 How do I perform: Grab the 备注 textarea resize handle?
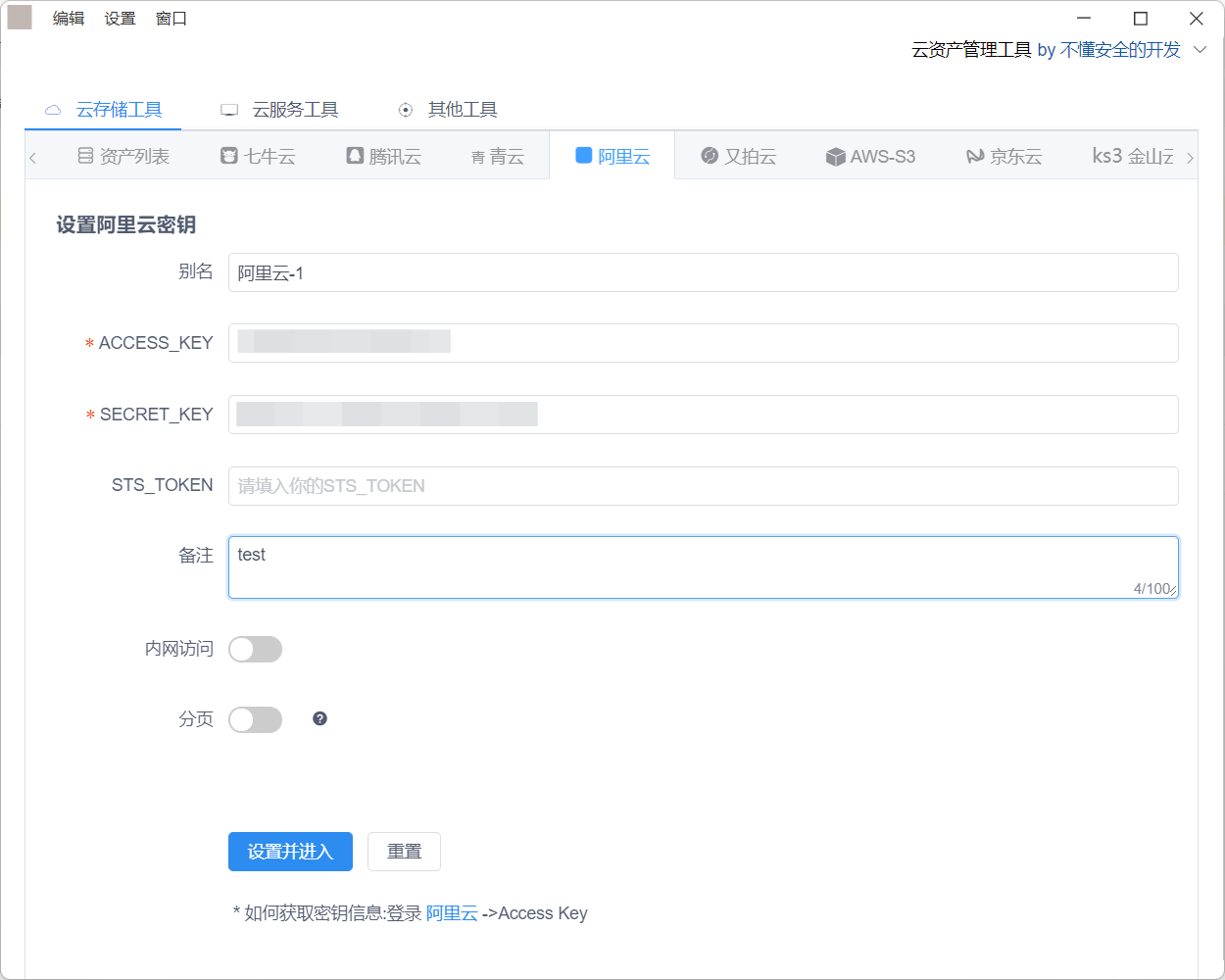1172,591
